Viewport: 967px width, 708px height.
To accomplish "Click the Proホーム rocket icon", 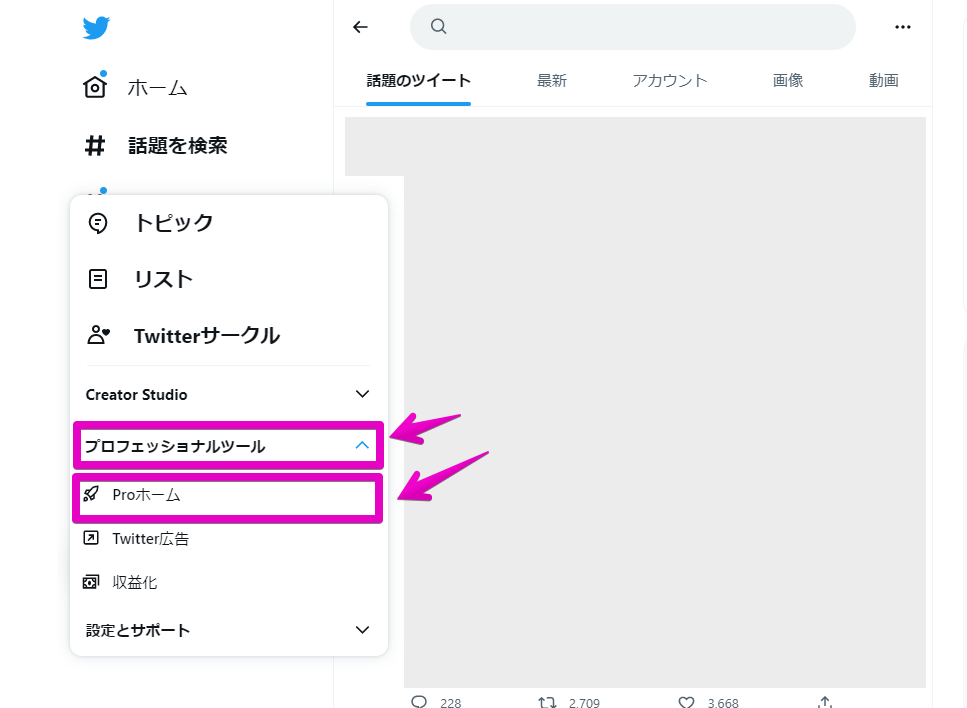I will (x=91, y=494).
